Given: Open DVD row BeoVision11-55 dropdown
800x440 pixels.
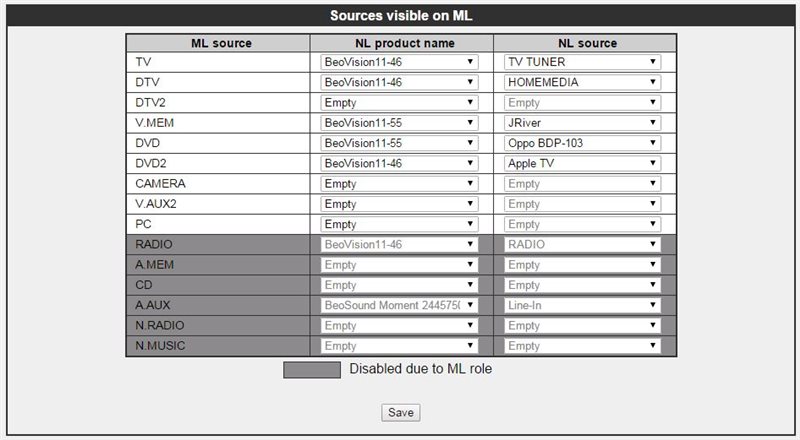Looking at the screenshot, I should tap(400, 143).
